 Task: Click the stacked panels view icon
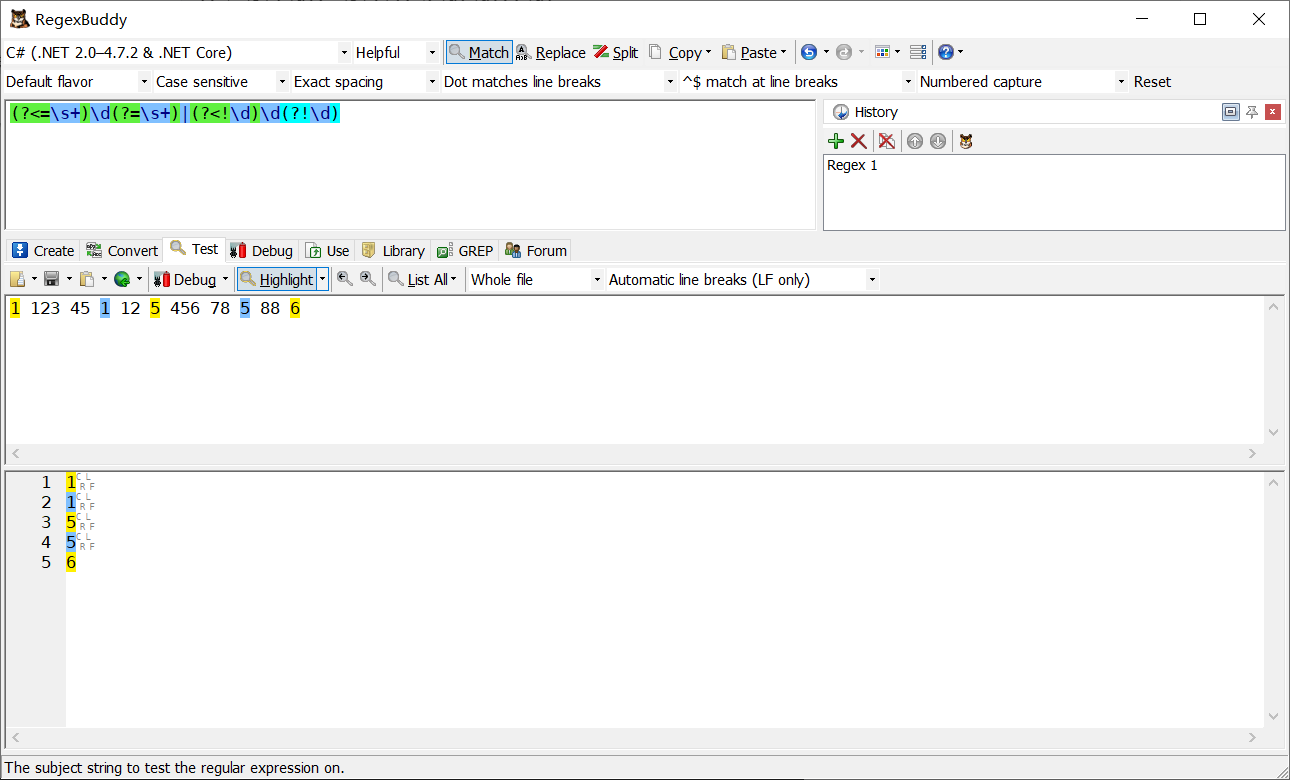[x=918, y=52]
